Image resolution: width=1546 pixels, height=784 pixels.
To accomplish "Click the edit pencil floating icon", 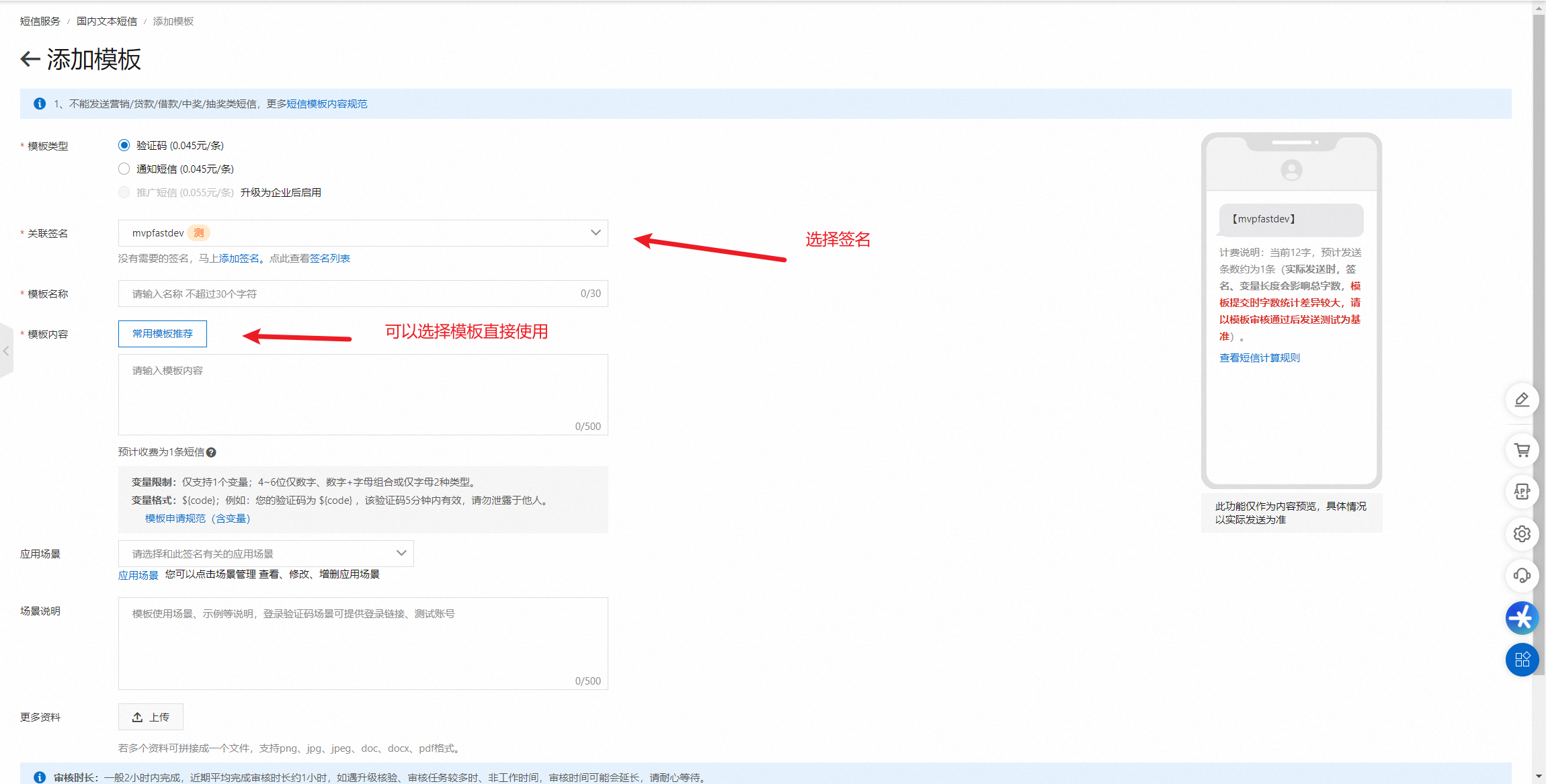I will click(1522, 400).
